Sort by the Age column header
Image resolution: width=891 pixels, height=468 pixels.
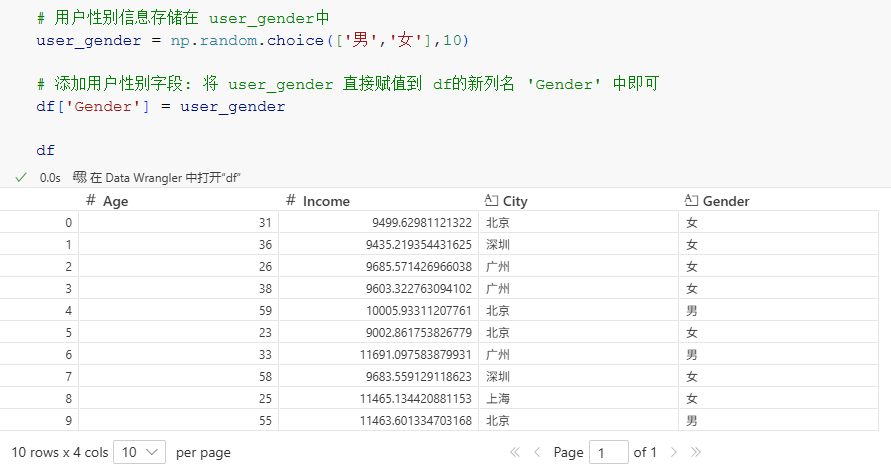click(x=115, y=201)
